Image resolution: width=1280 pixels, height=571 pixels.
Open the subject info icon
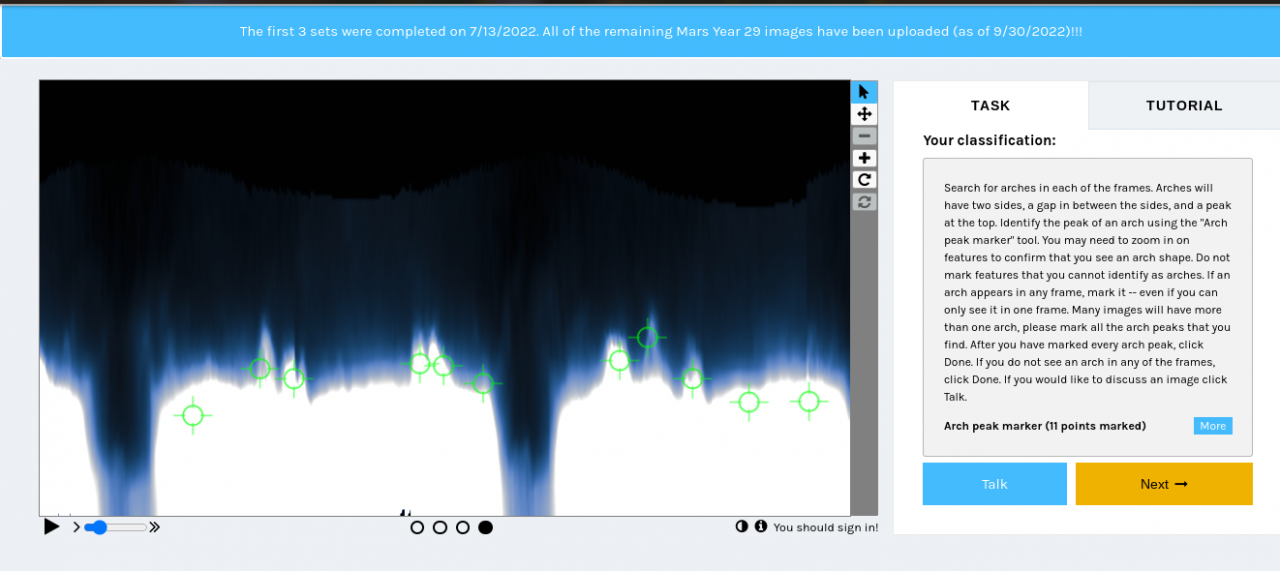point(761,526)
